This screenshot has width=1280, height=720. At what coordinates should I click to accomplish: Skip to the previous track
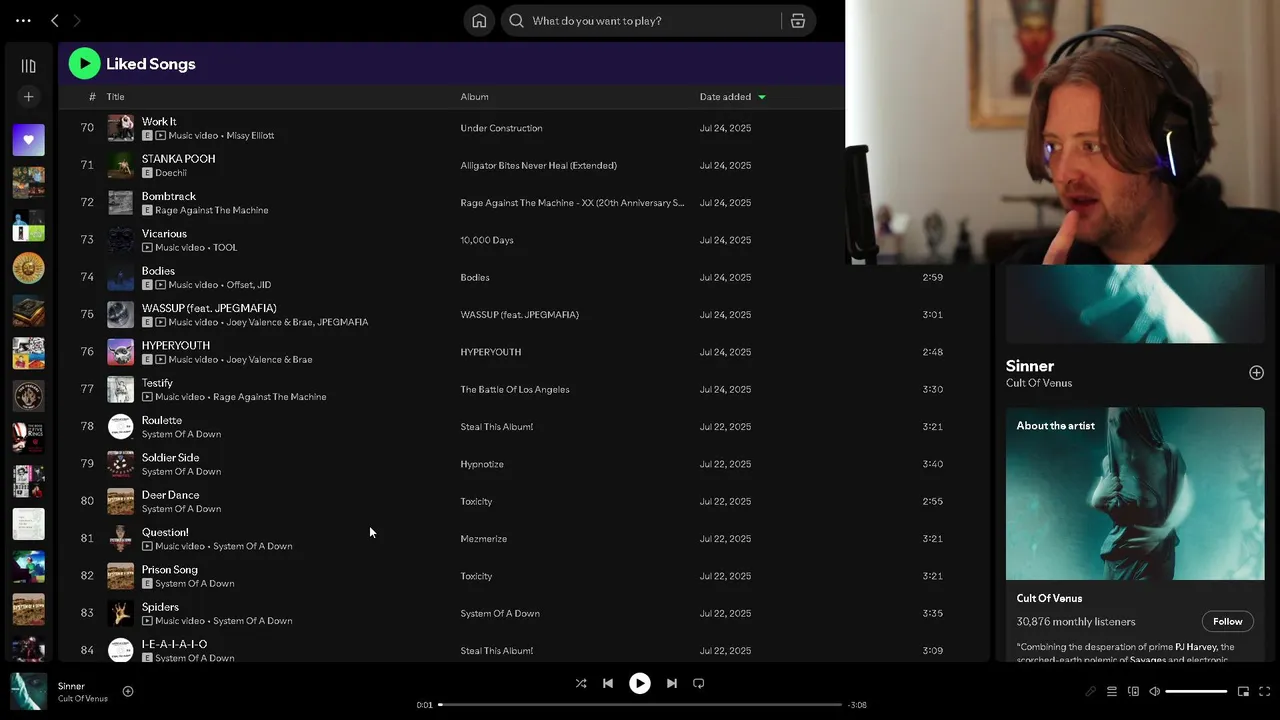(x=608, y=683)
